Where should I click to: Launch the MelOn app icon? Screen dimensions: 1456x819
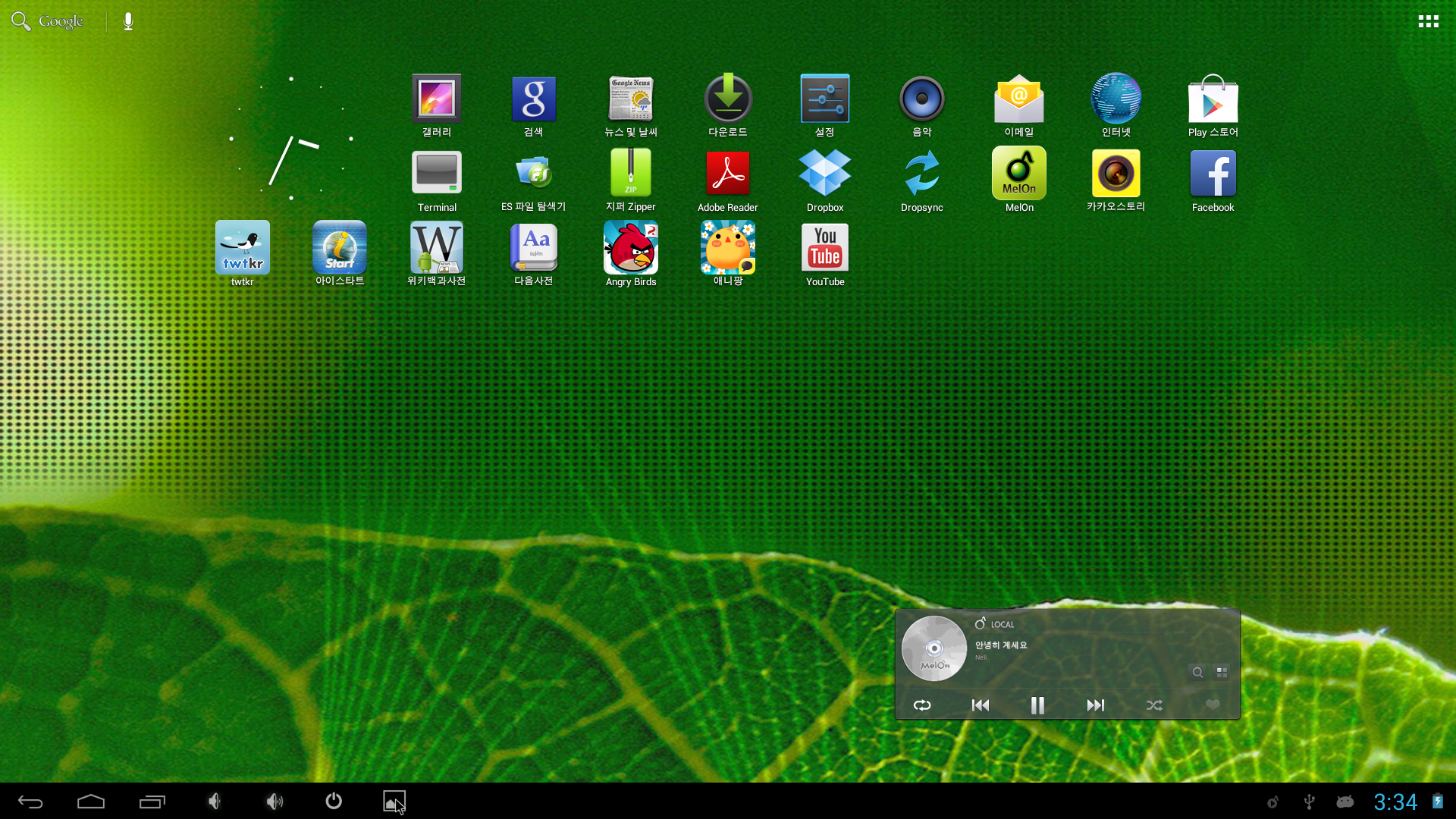click(1019, 179)
